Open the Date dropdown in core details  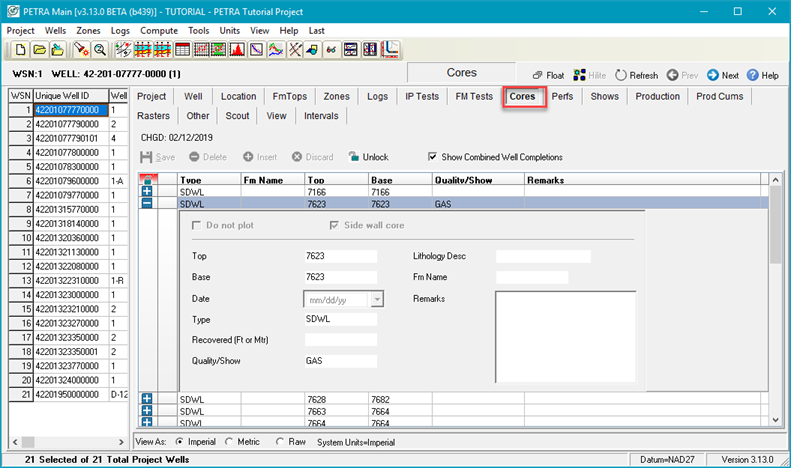[376, 299]
